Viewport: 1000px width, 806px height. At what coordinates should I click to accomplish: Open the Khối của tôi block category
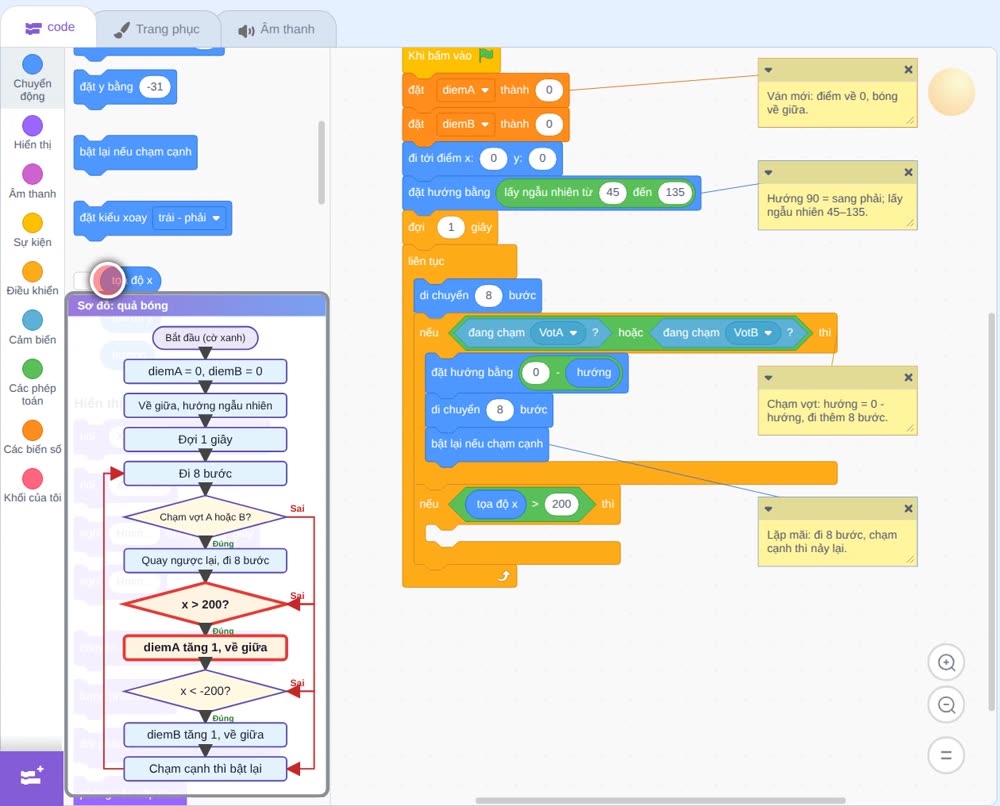(32, 486)
